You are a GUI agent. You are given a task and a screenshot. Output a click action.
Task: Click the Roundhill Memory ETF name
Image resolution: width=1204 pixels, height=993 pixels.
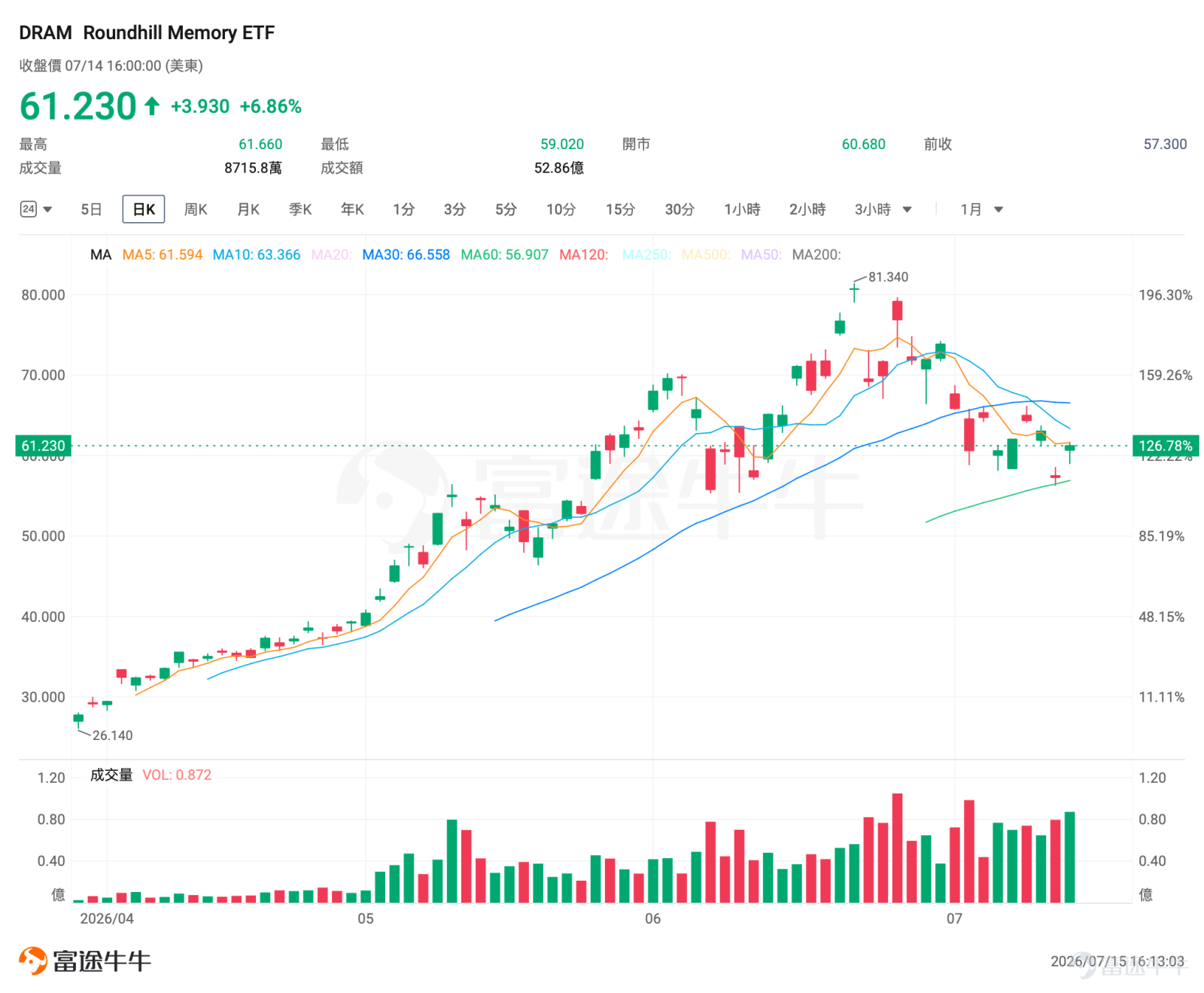coord(179,33)
